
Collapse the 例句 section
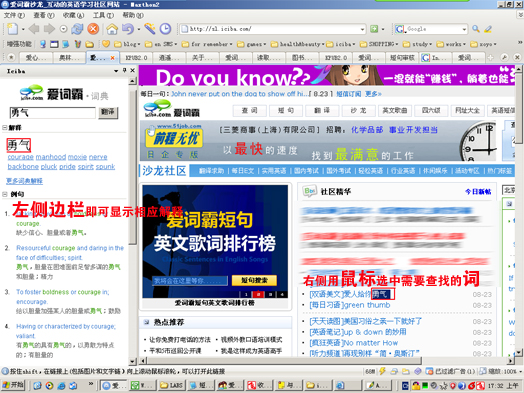point(5,194)
